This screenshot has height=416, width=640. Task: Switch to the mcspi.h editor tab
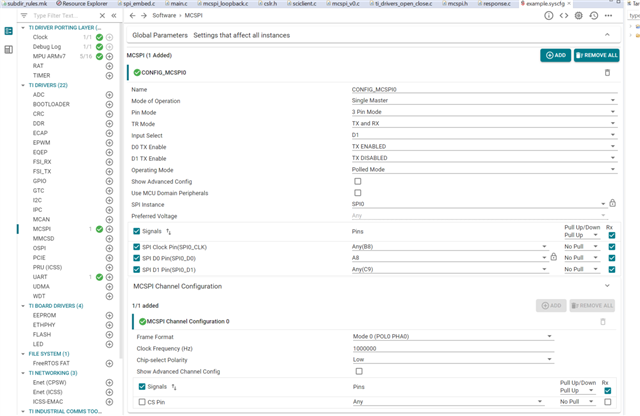[x=448, y=4]
